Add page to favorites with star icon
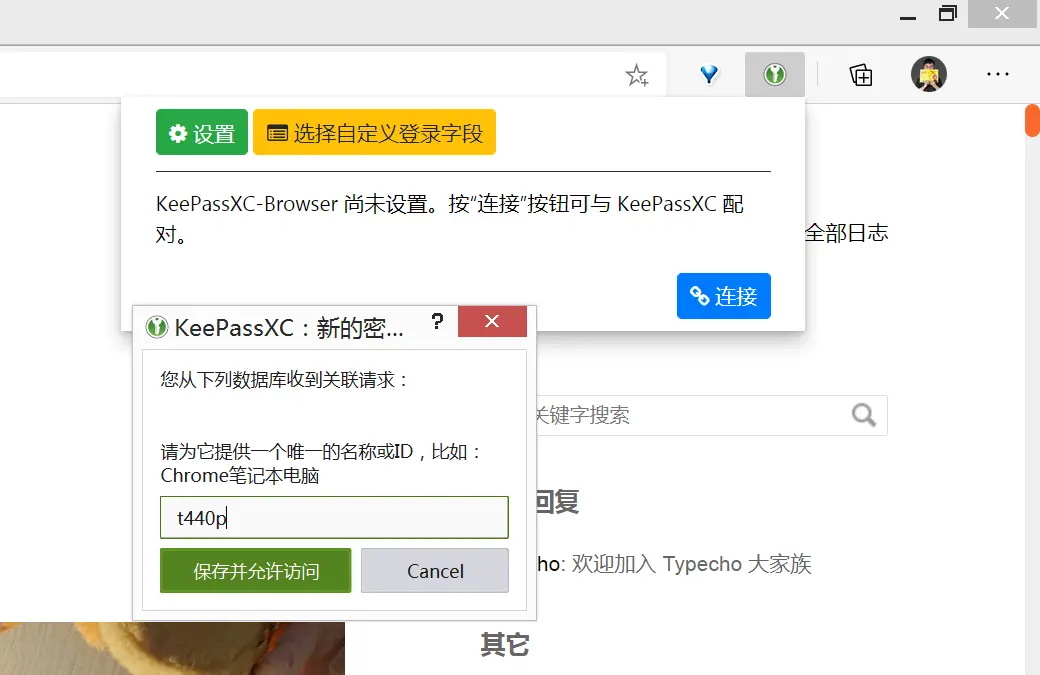The image size is (1040, 675). (637, 76)
